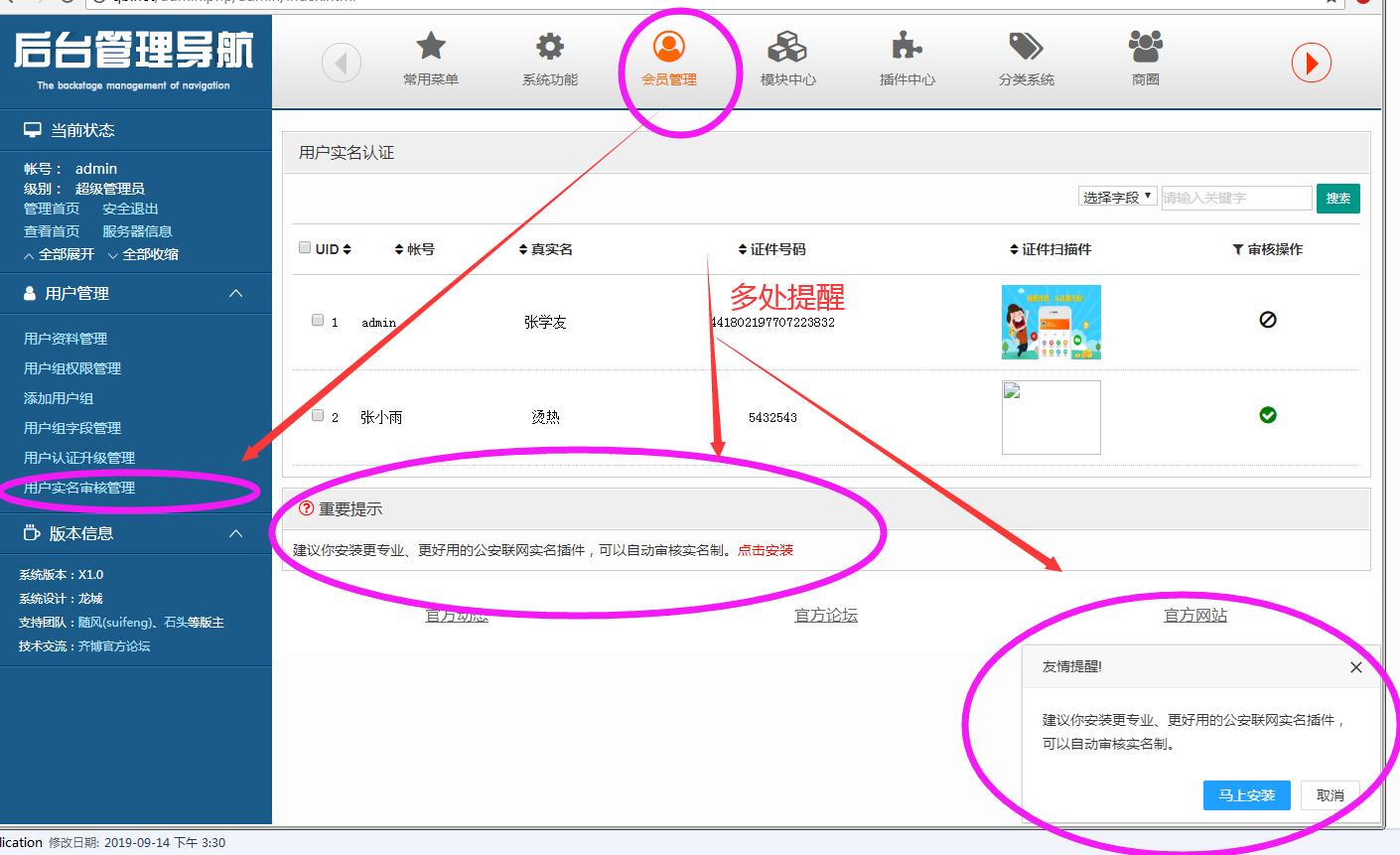Open 分类系统 tags icon
This screenshot has height=855, width=1400.
(1026, 48)
